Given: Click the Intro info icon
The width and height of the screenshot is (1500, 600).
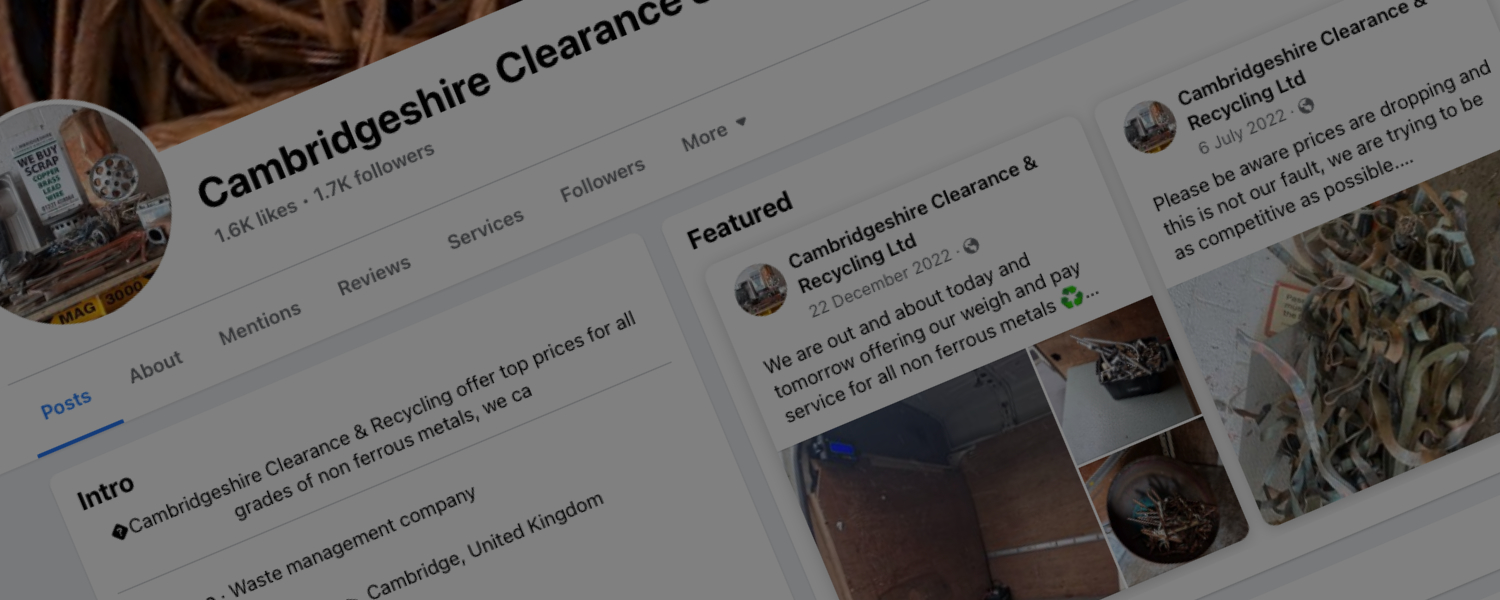Looking at the screenshot, I should click(x=119, y=532).
